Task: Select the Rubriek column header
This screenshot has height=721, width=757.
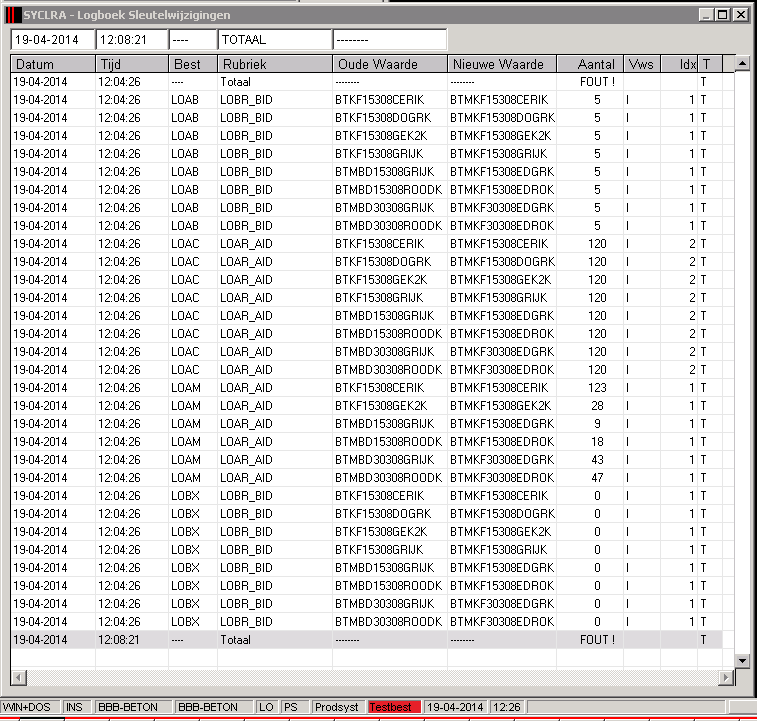Action: (x=275, y=64)
